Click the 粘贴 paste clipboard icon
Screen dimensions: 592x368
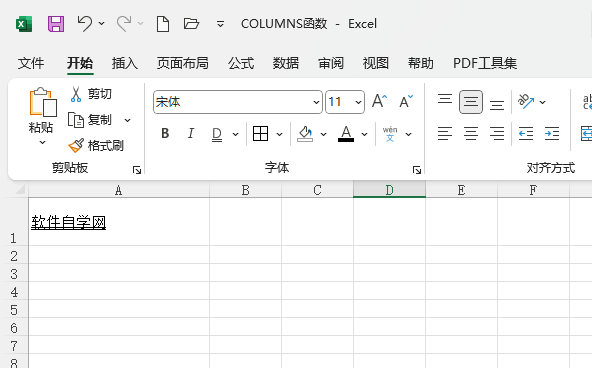(43, 102)
